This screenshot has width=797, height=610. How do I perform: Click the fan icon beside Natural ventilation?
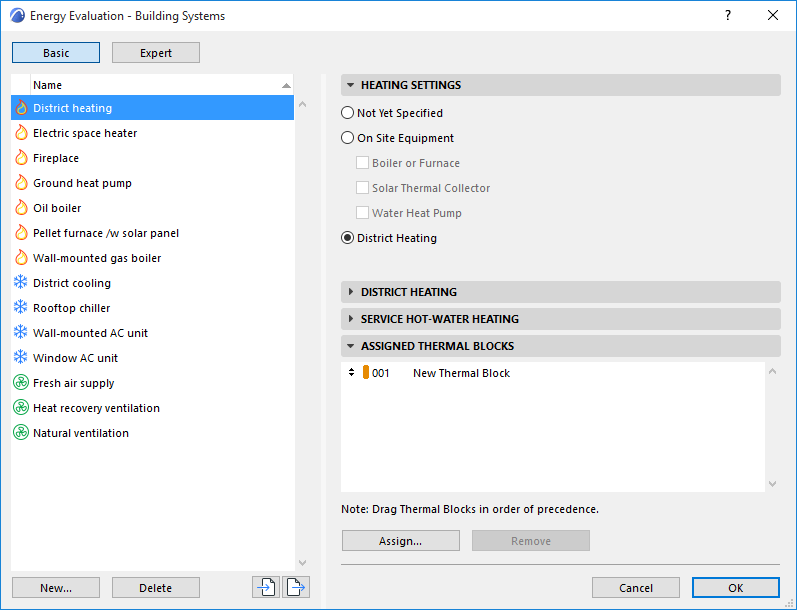click(x=20, y=432)
